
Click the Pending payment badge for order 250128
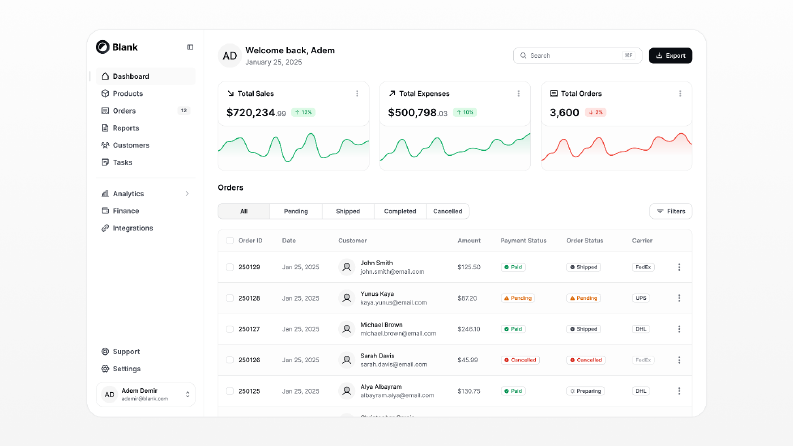tap(518, 298)
